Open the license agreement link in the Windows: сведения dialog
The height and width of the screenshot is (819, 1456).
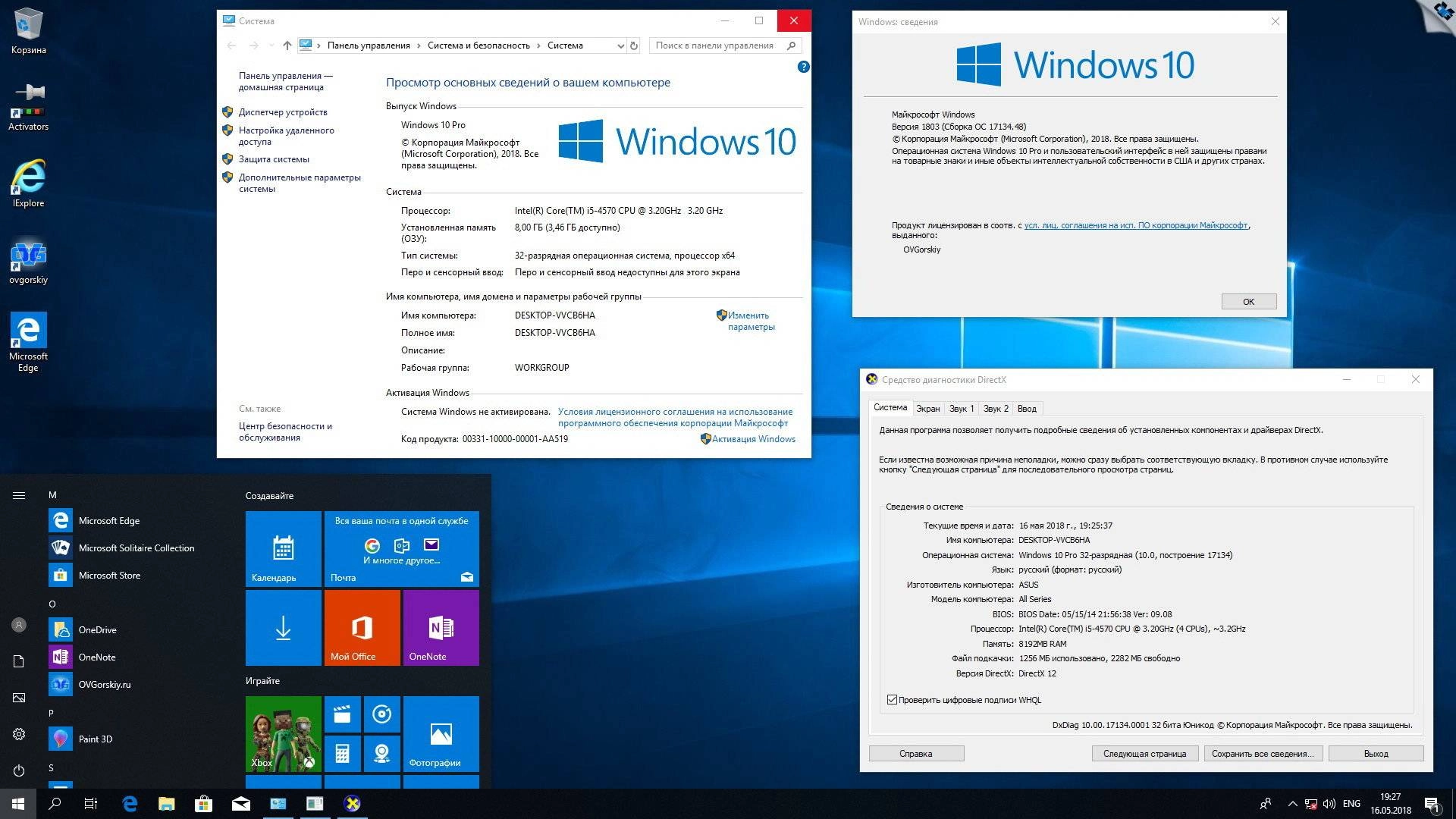tap(1135, 225)
